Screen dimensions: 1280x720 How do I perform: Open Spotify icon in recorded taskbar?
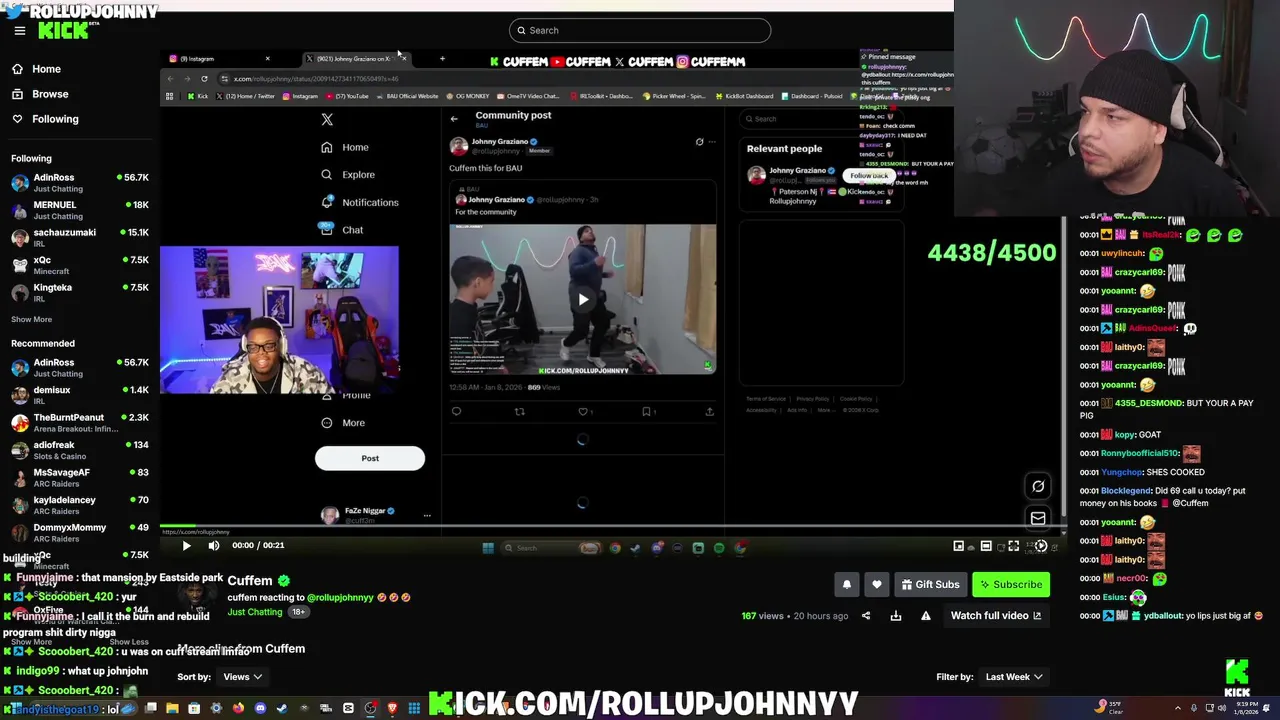click(x=719, y=548)
